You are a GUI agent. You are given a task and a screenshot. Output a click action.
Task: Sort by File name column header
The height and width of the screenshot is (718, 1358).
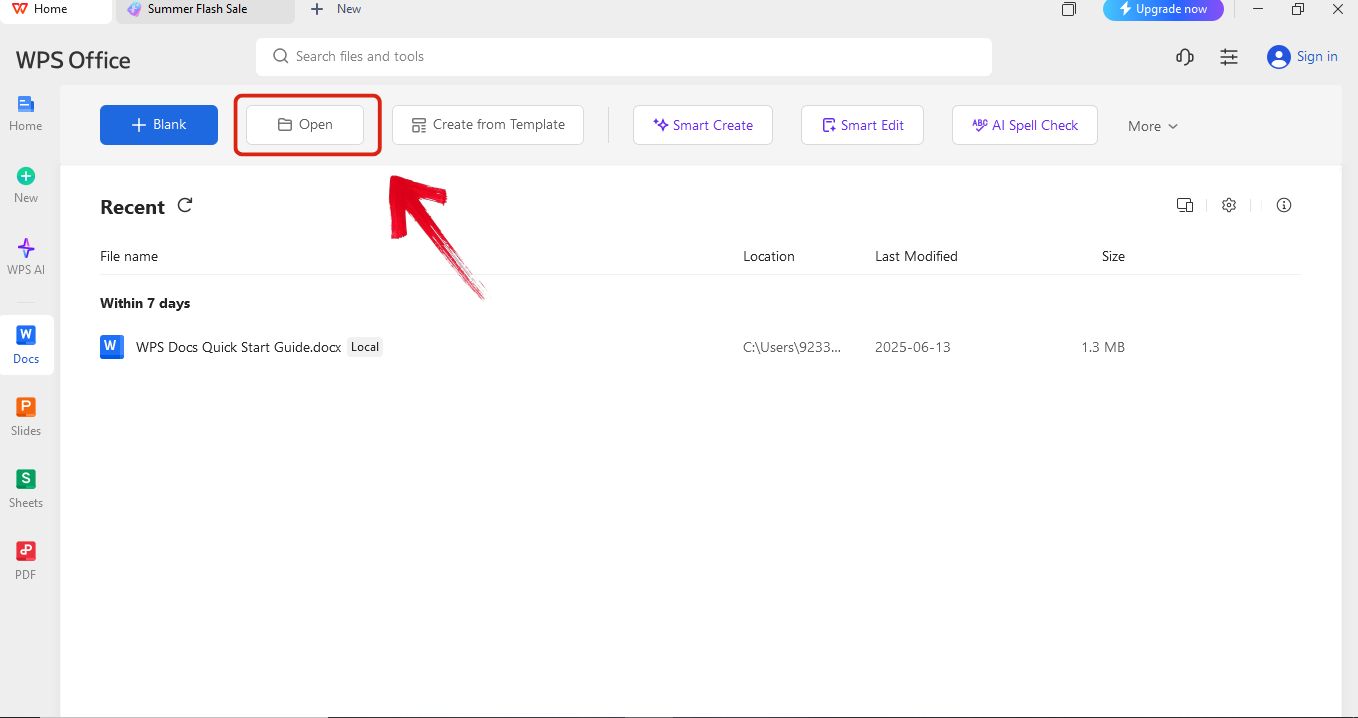point(129,256)
